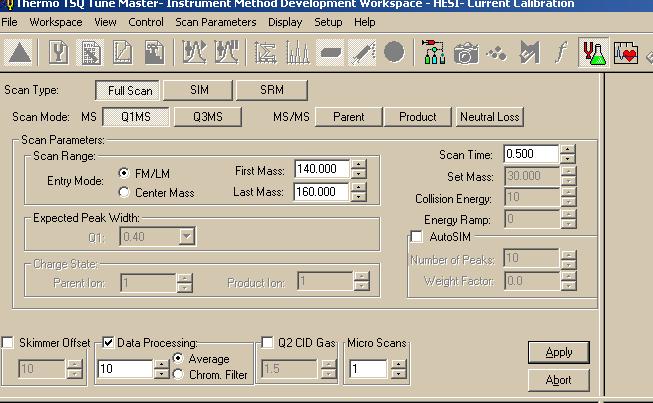653x403 pixels.
Task: Decrease Micro Scans with down arrow
Action: tap(399, 373)
